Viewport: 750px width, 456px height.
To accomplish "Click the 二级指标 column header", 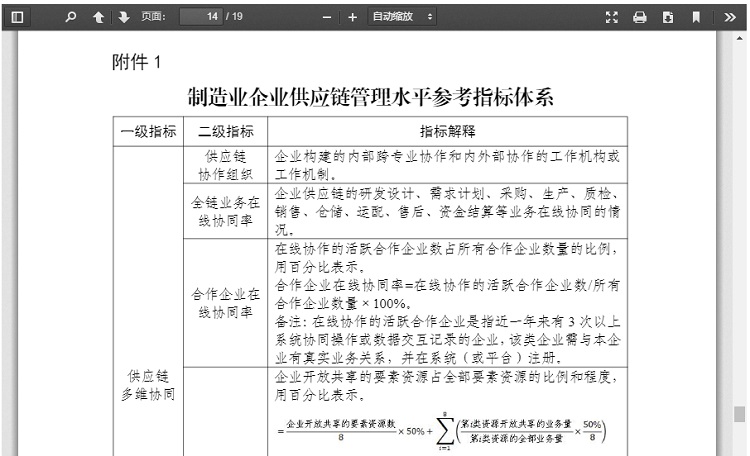I will pyautogui.click(x=226, y=132).
